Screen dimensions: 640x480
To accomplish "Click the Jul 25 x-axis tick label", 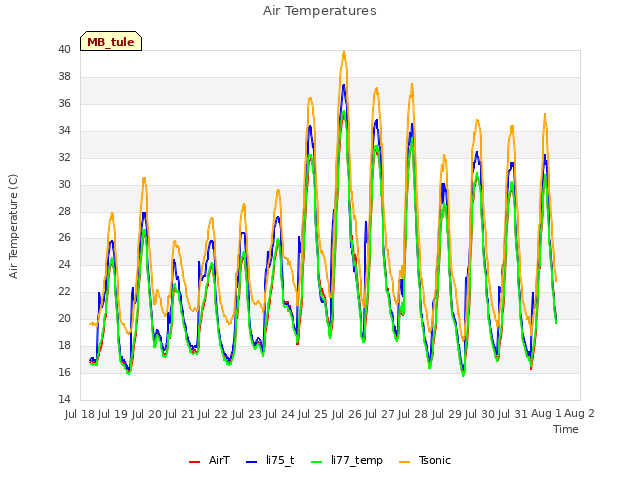I will [313, 414].
